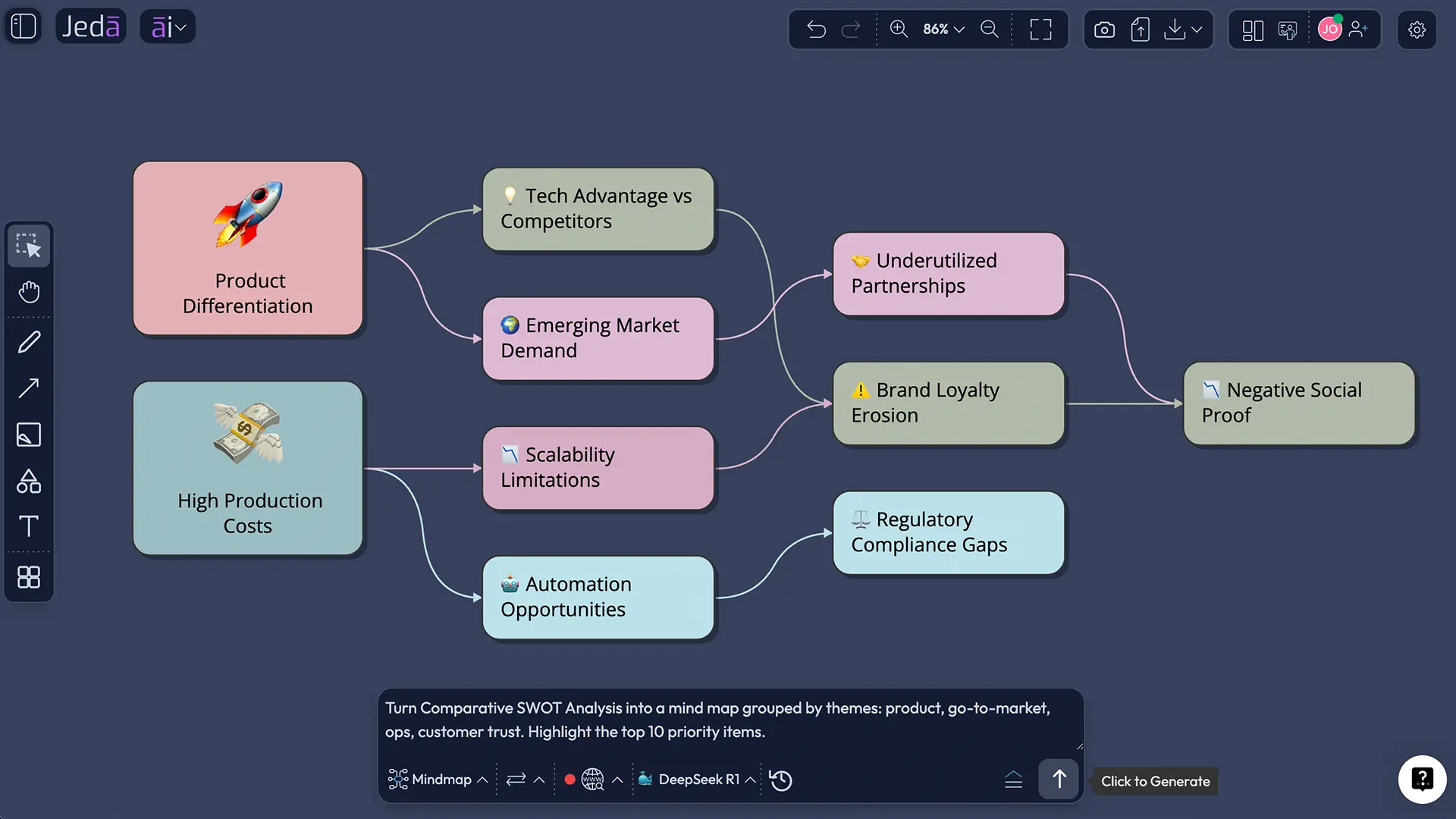
Task: Activate the hand pan tool
Action: tap(29, 292)
